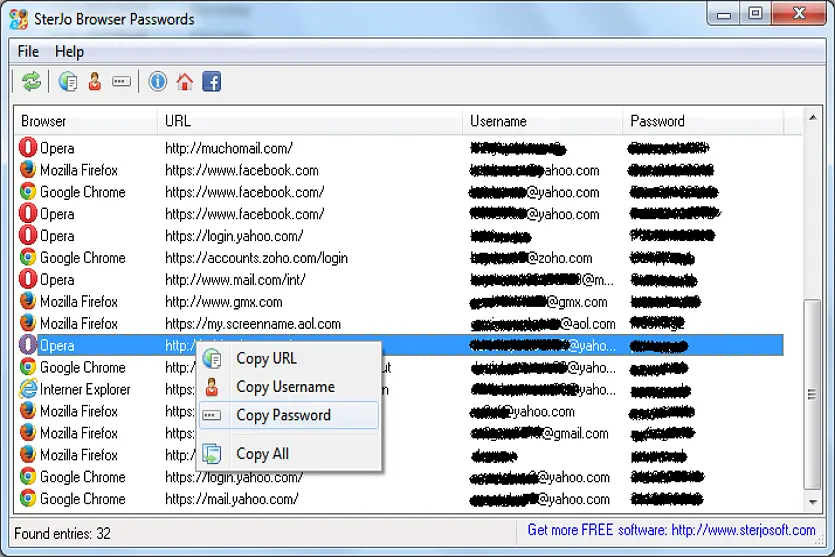835x557 pixels.
Task: Maximize the SterJo Browser Passwords window
Action: 755,13
